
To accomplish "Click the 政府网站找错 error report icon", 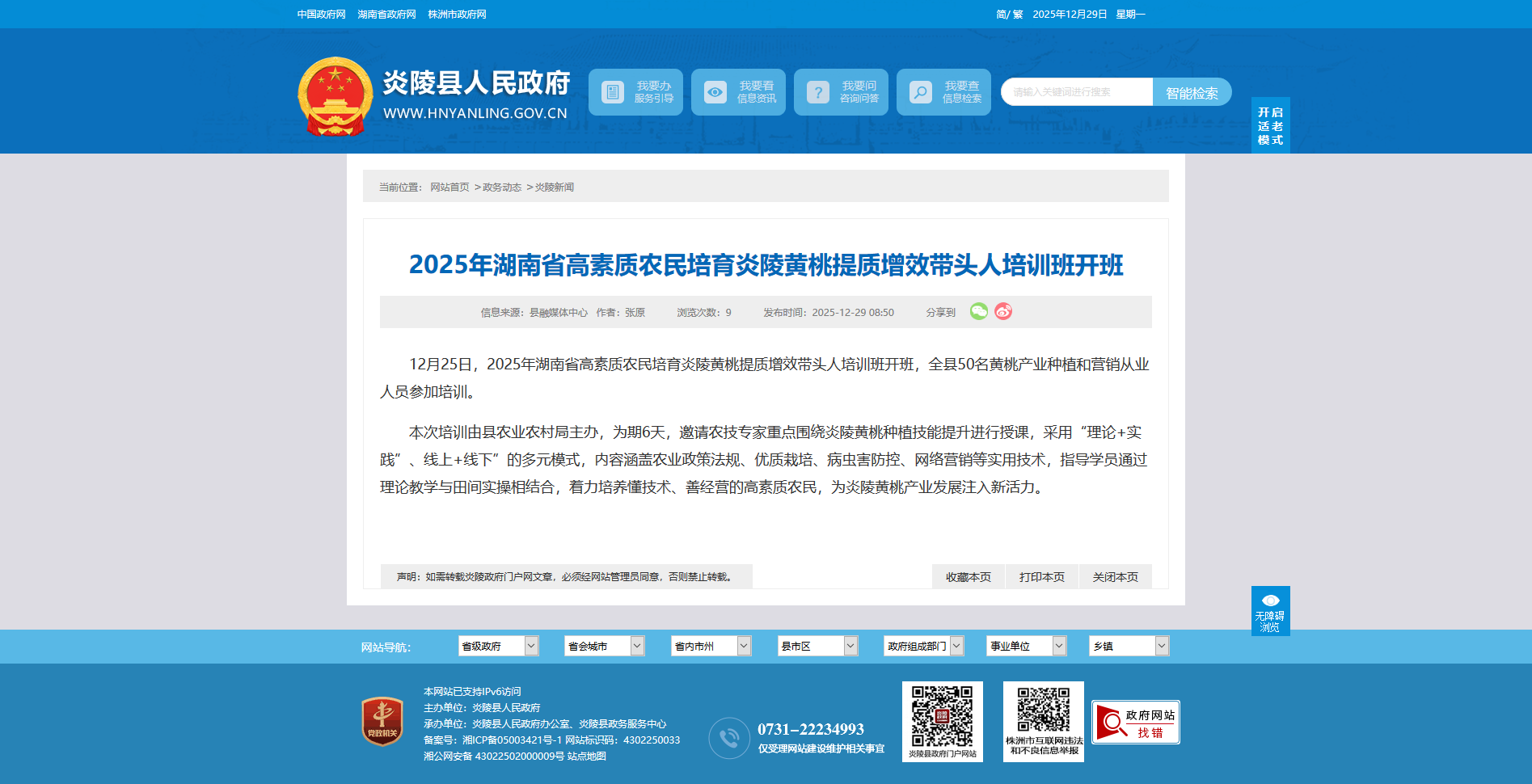I will pyautogui.click(x=1135, y=722).
